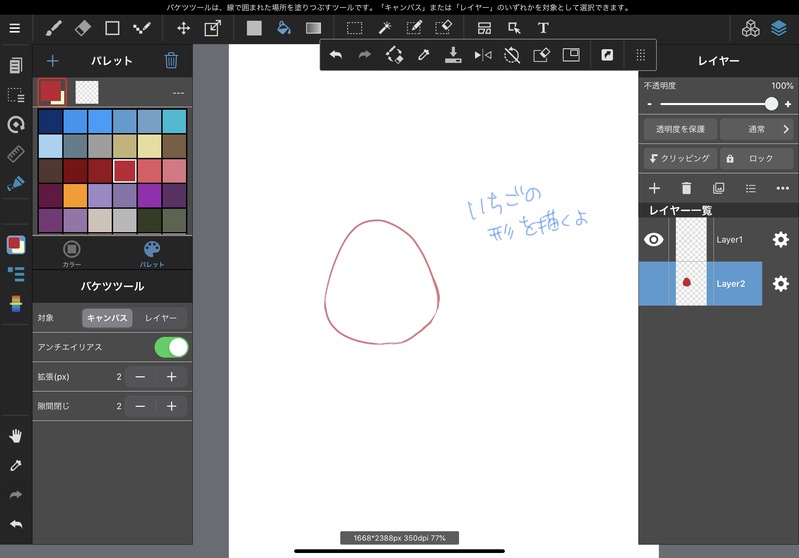Open the layer panel three-dots menu

click(x=782, y=188)
